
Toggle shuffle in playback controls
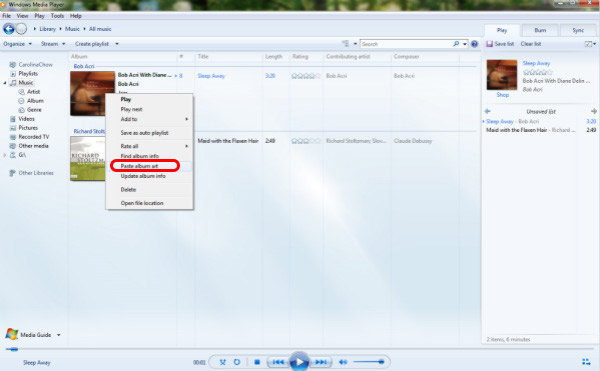point(223,362)
